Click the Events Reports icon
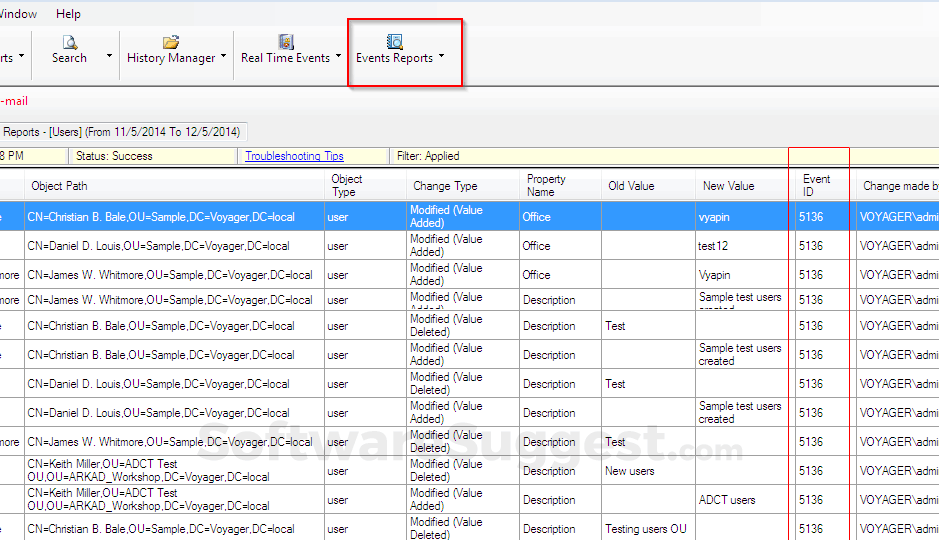The height and width of the screenshot is (540, 939). point(394,42)
